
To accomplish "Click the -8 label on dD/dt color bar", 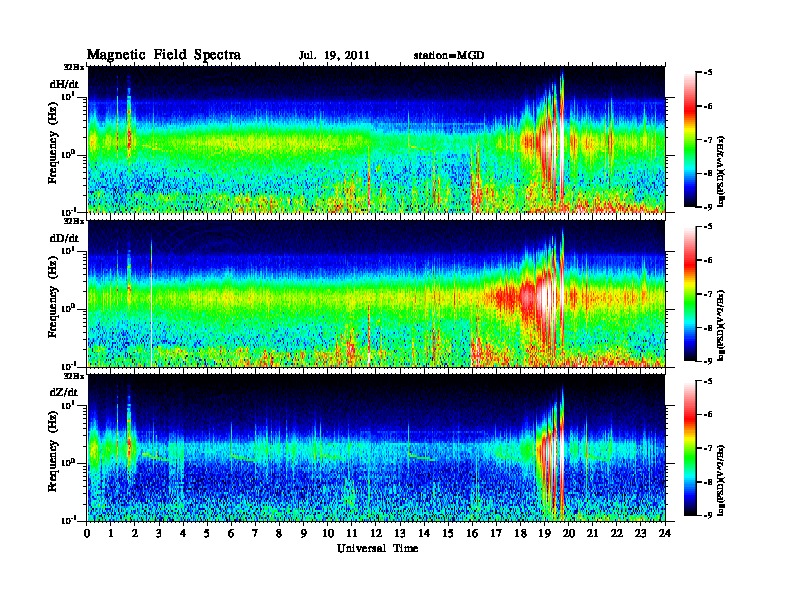I will [x=707, y=328].
